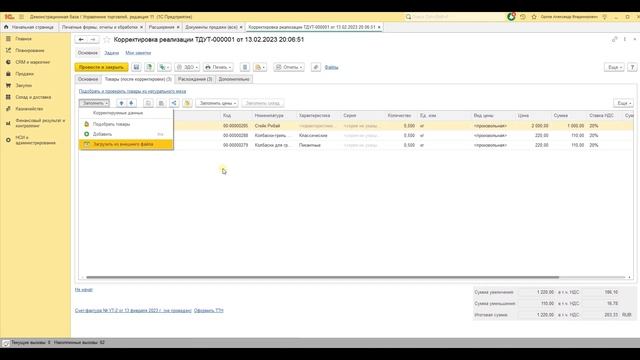640x360 pixels.
Task: Click Подобрать и проверить товары link
Action: tap(132, 91)
